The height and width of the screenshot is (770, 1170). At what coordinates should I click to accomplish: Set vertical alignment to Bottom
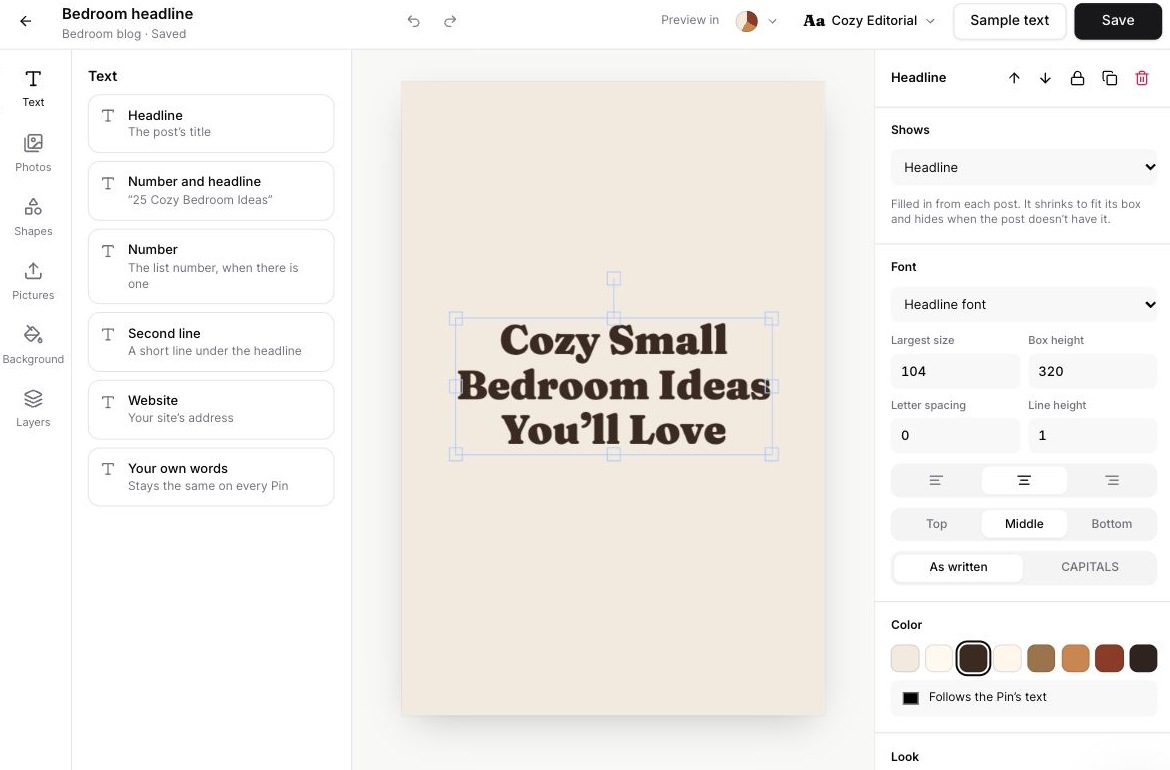point(1112,524)
